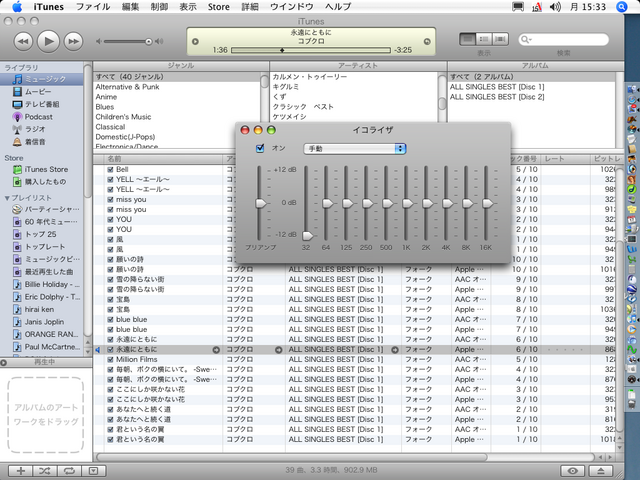640x480 pixels.
Task: Open the 編集 menu
Action: [x=130, y=7]
